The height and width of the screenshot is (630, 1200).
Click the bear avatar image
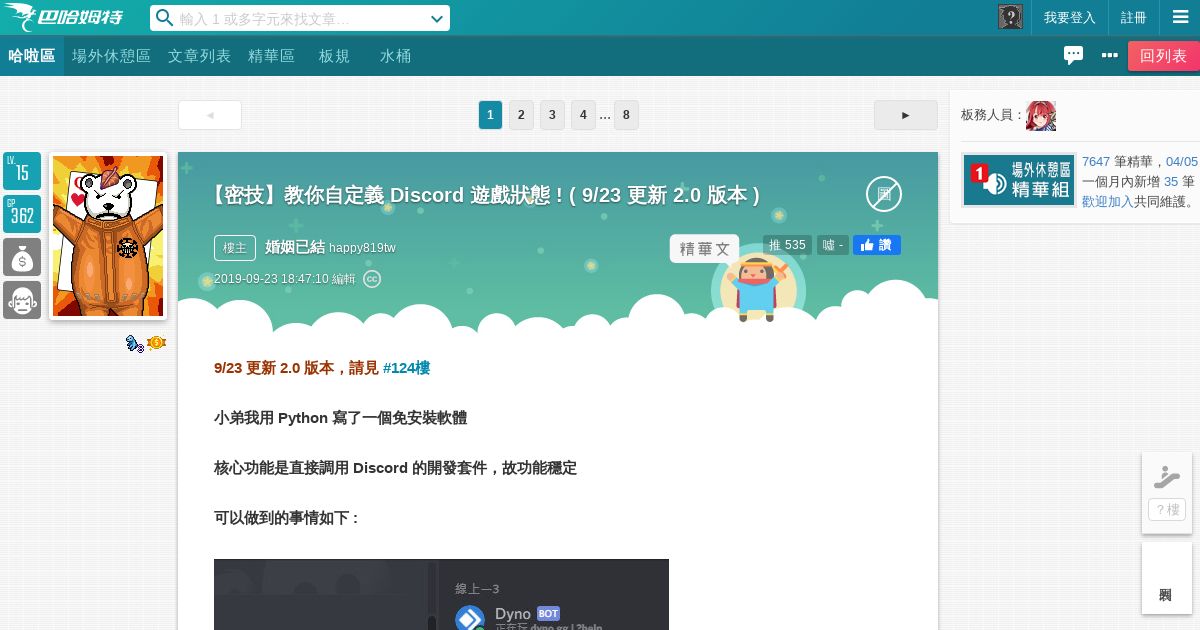[x=107, y=236]
